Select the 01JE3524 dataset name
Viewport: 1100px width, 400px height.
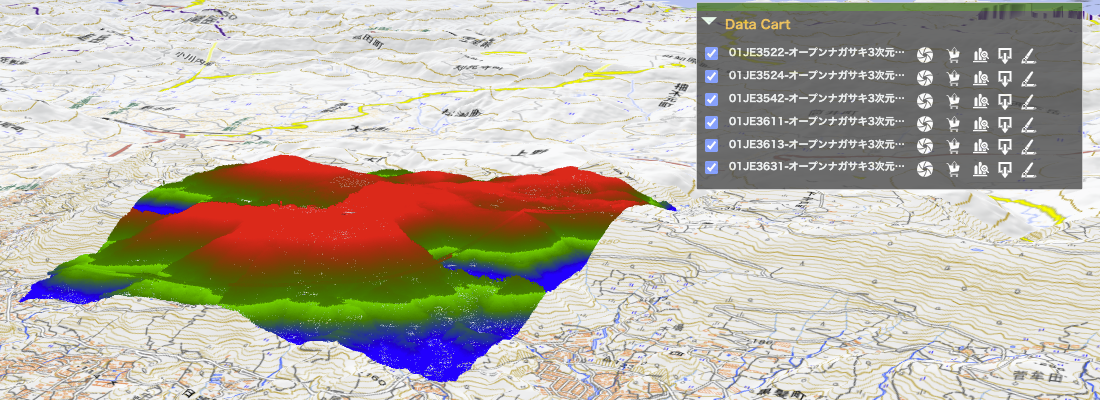pos(817,75)
